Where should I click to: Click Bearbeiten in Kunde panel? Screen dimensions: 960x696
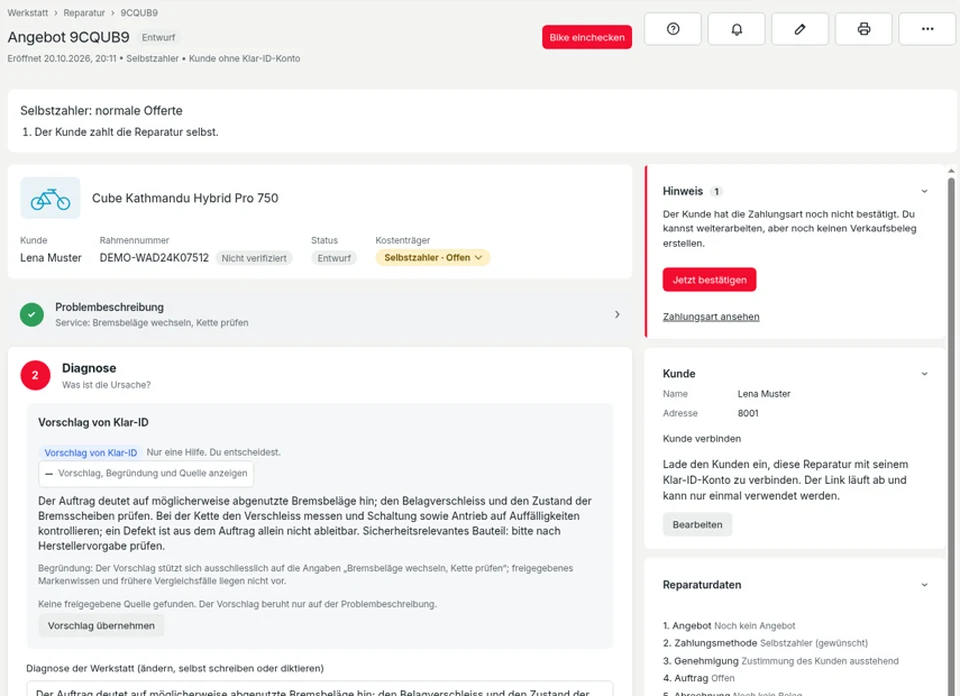pyautogui.click(x=697, y=525)
